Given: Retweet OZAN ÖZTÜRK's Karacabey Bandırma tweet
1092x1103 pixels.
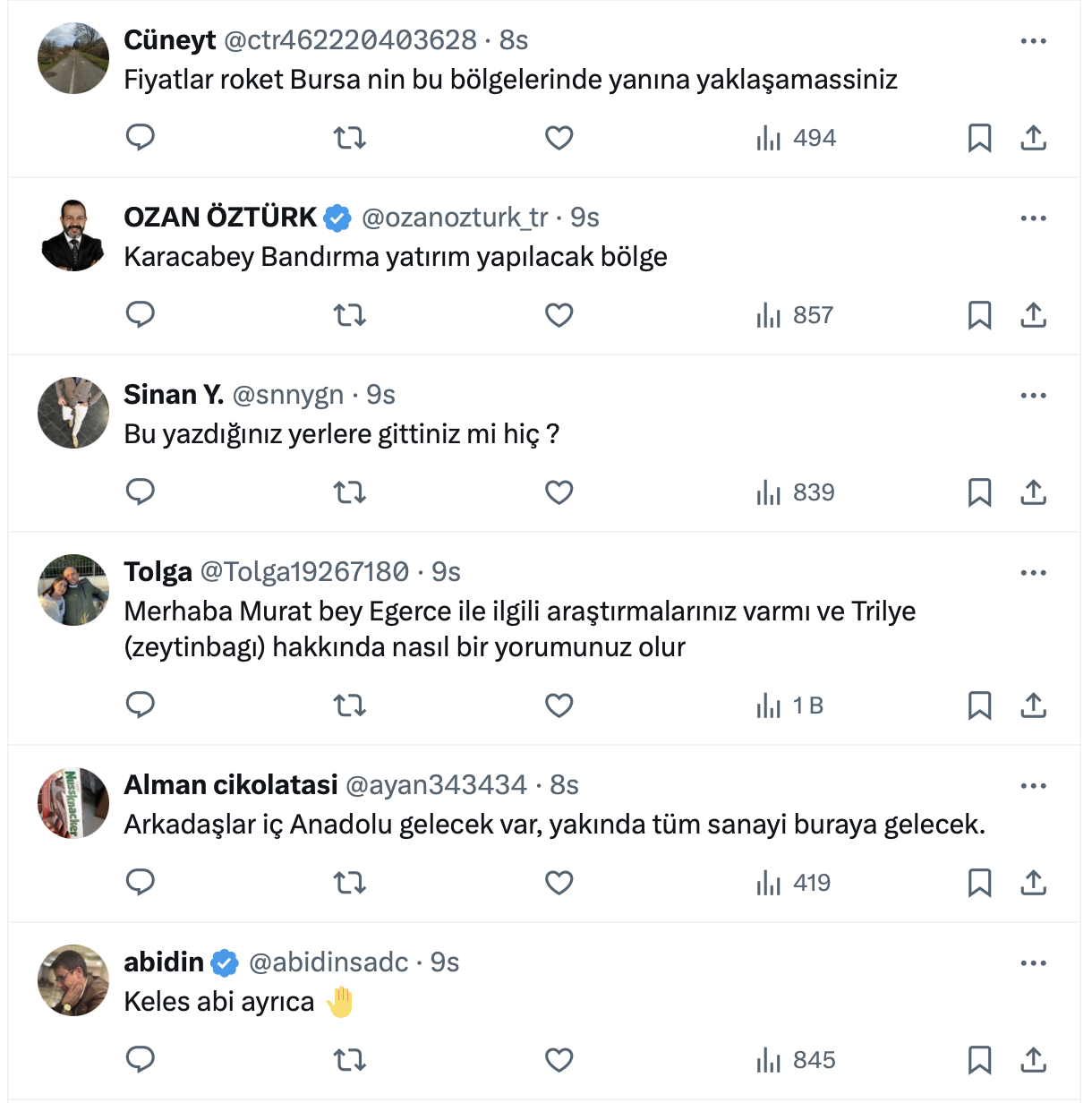Looking at the screenshot, I should tap(350, 315).
